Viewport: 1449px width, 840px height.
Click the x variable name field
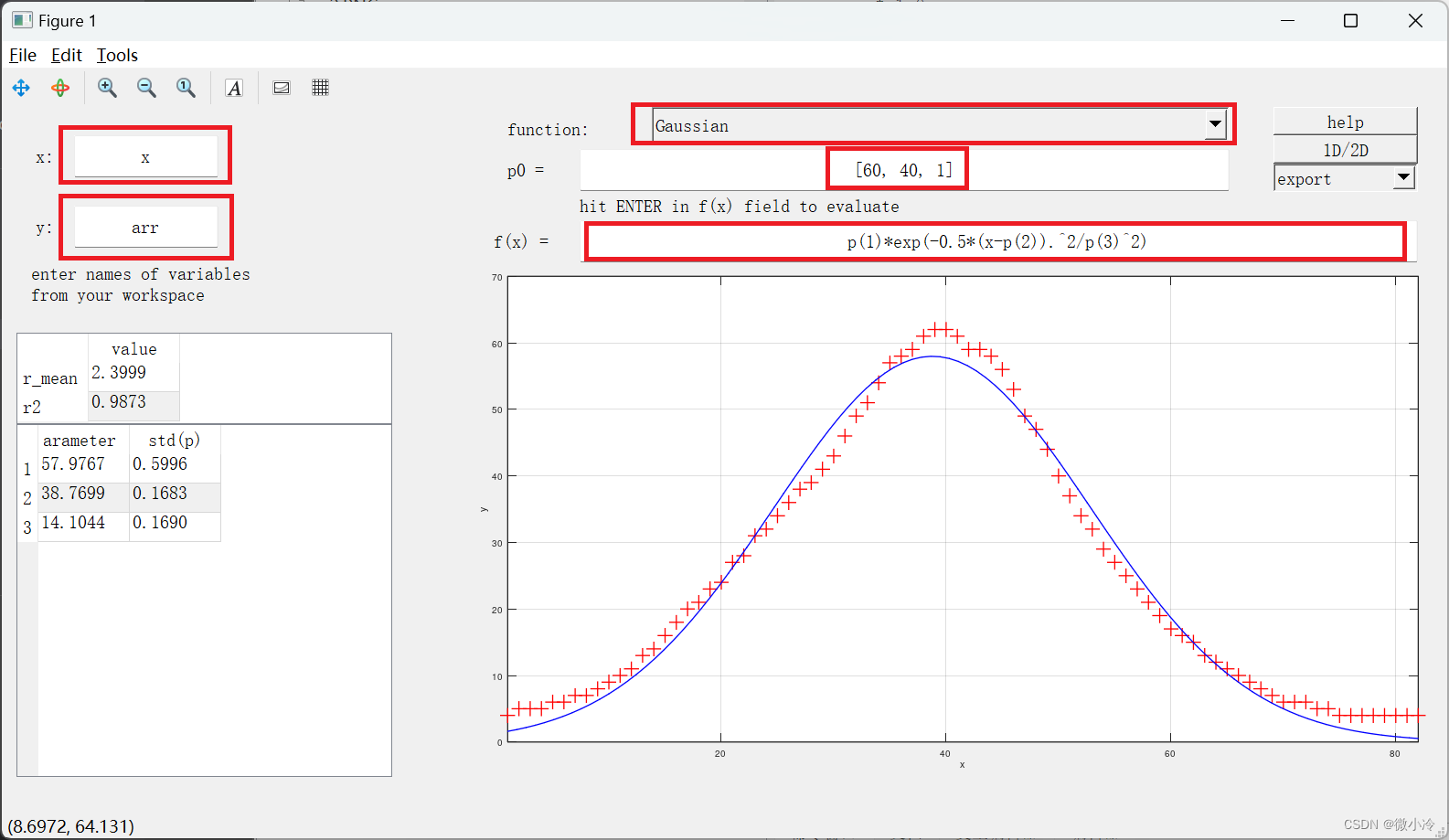pos(145,156)
